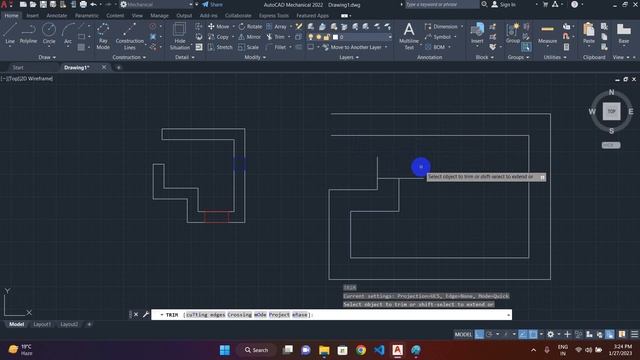Screen dimensions: 640x360
Task: Click the Multiline Text tool
Action: pyautogui.click(x=409, y=36)
